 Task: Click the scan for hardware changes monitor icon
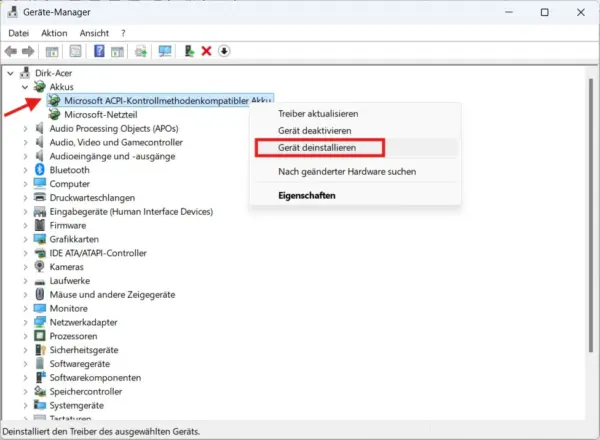point(165,51)
